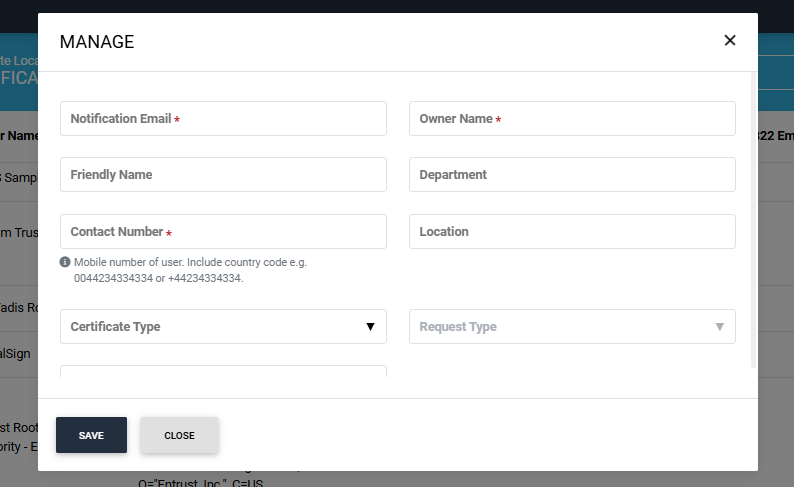Click the info icon beside the mobile number hint
794x487 pixels.
pyautogui.click(x=65, y=262)
